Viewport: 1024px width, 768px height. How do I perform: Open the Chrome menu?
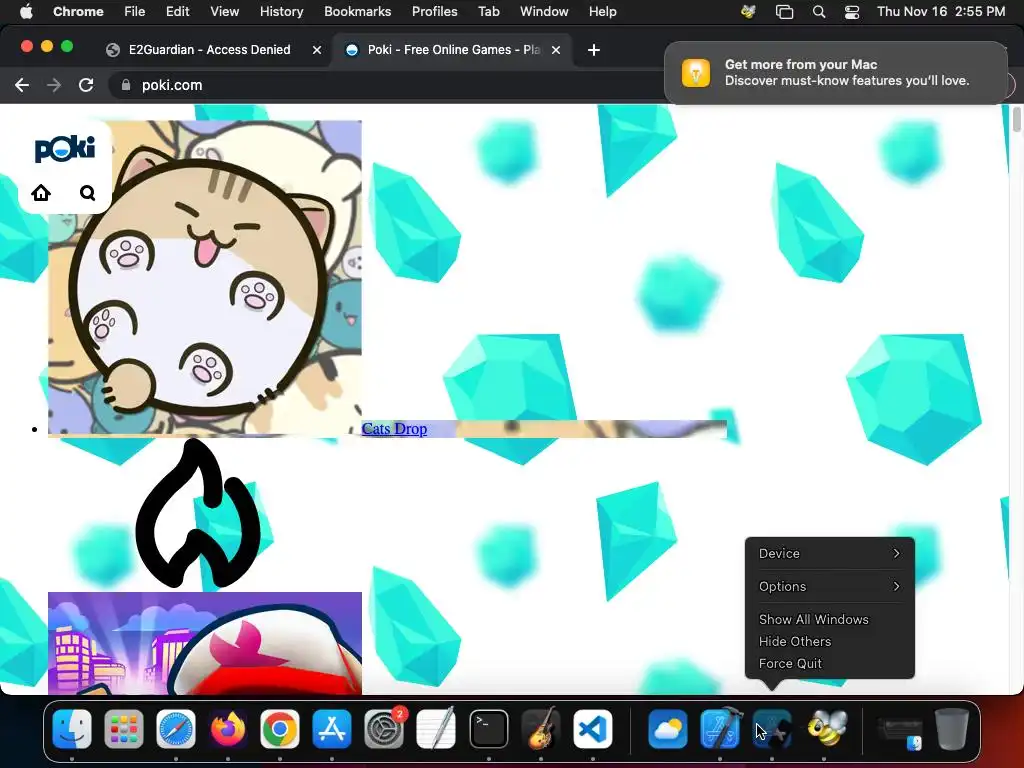coord(78,12)
